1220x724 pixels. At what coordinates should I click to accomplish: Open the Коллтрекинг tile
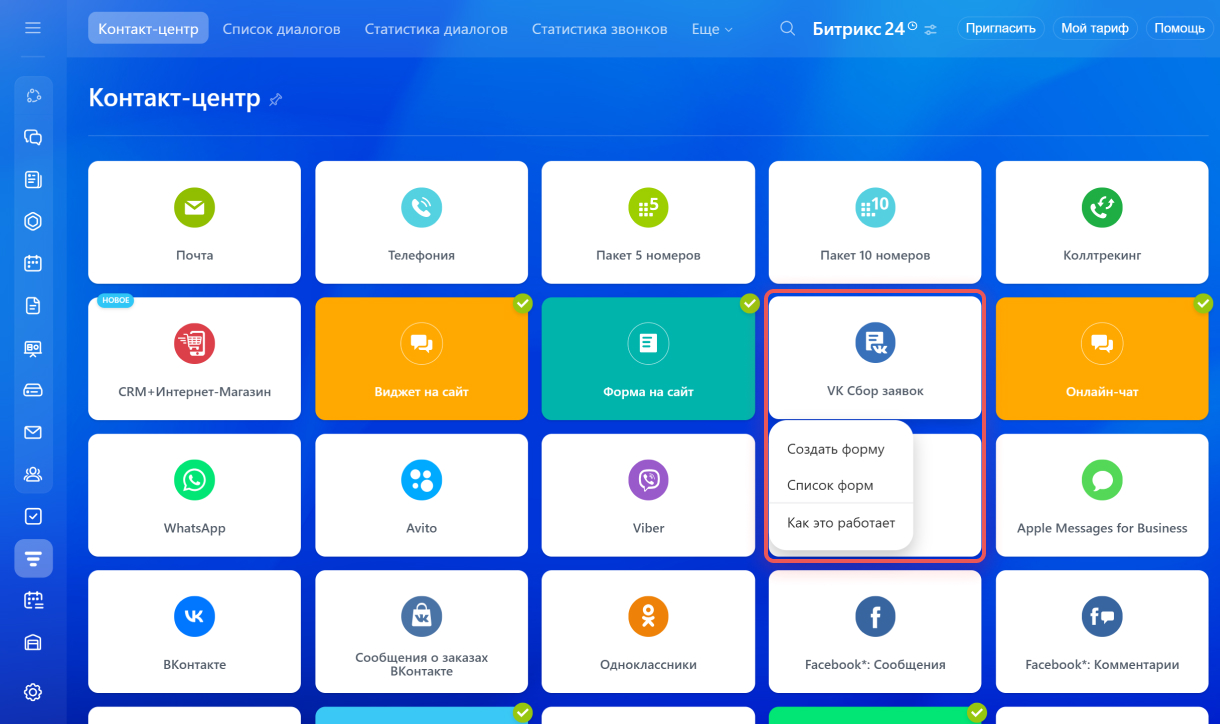pyautogui.click(x=1102, y=222)
